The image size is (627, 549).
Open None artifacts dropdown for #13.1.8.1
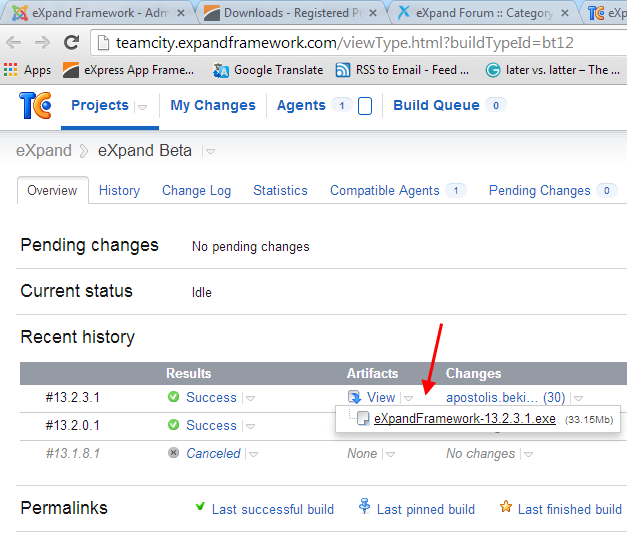[390, 454]
